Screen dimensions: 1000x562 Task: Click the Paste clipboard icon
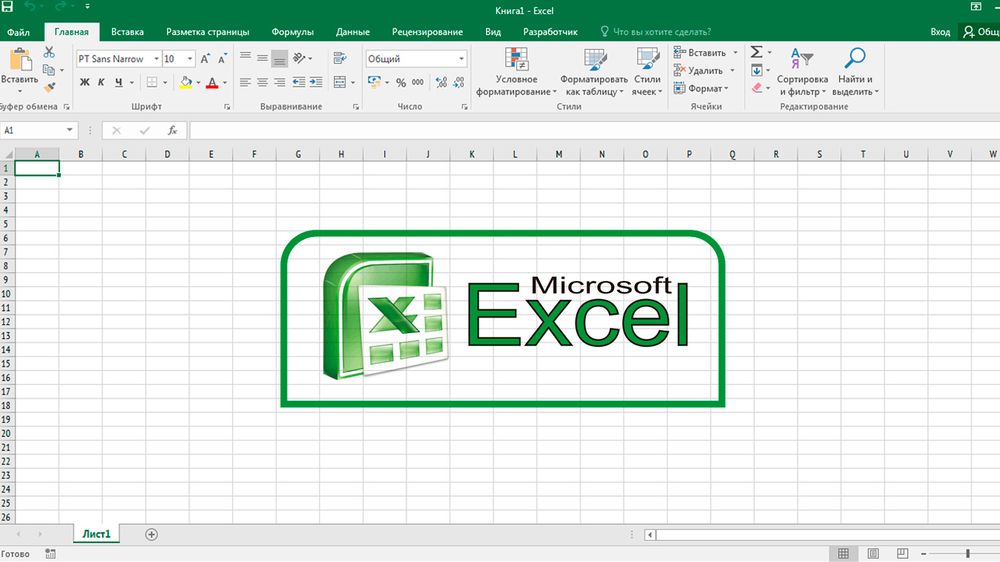coord(20,60)
